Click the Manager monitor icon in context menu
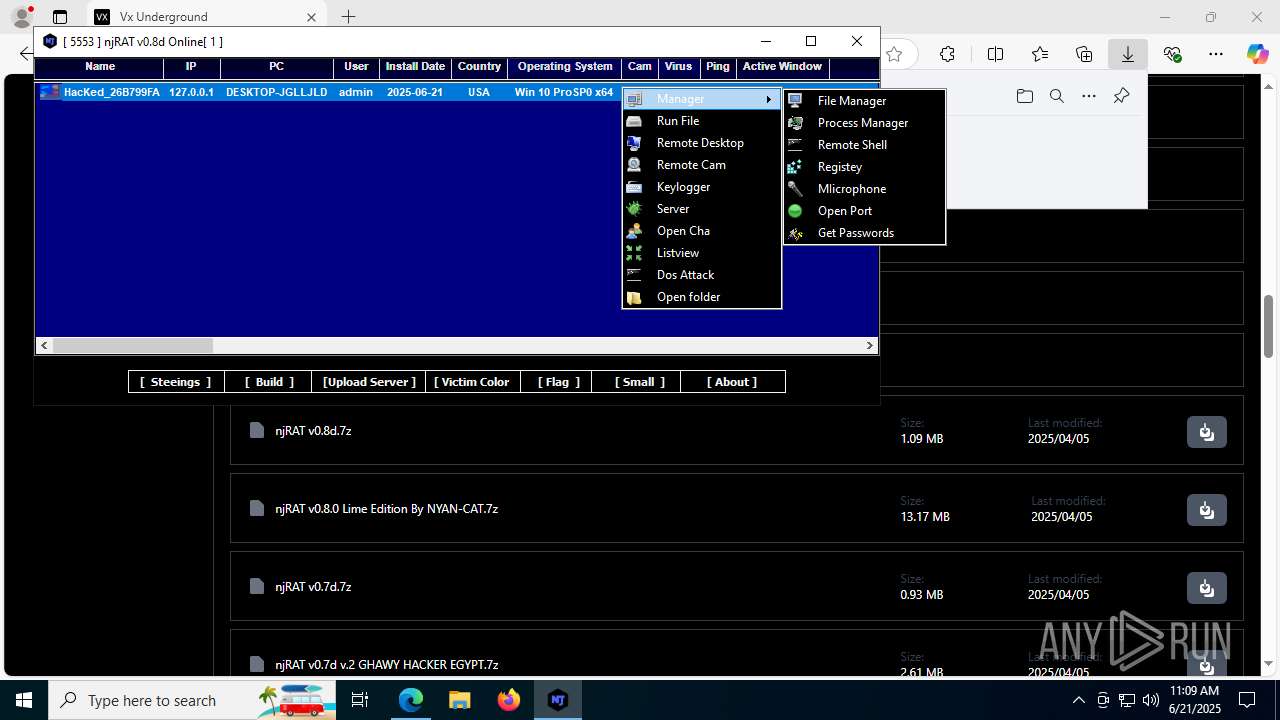 click(x=634, y=99)
